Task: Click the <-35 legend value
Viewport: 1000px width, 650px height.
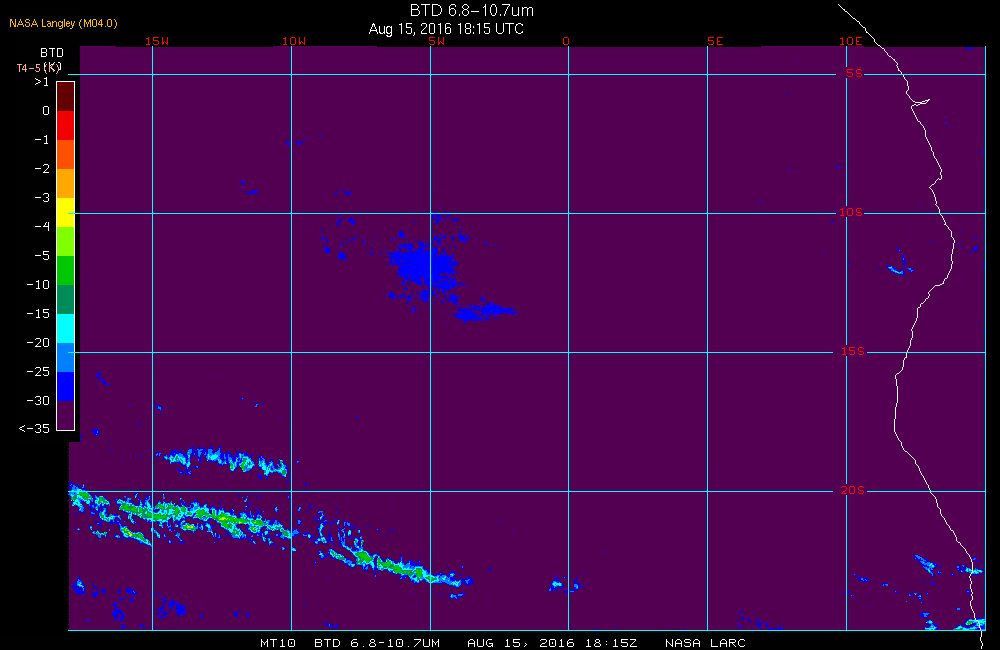Action: coord(34,429)
